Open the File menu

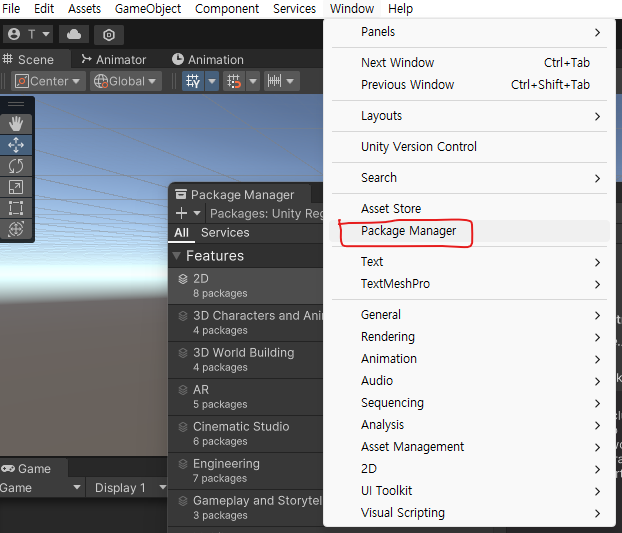11,9
